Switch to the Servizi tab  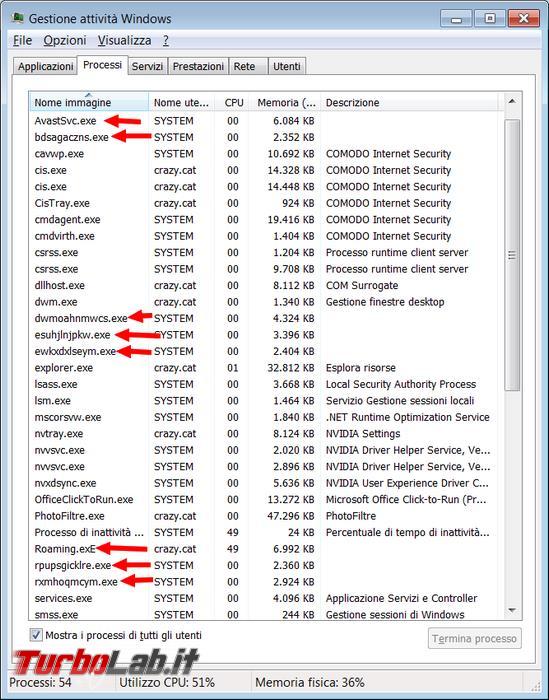point(147,67)
